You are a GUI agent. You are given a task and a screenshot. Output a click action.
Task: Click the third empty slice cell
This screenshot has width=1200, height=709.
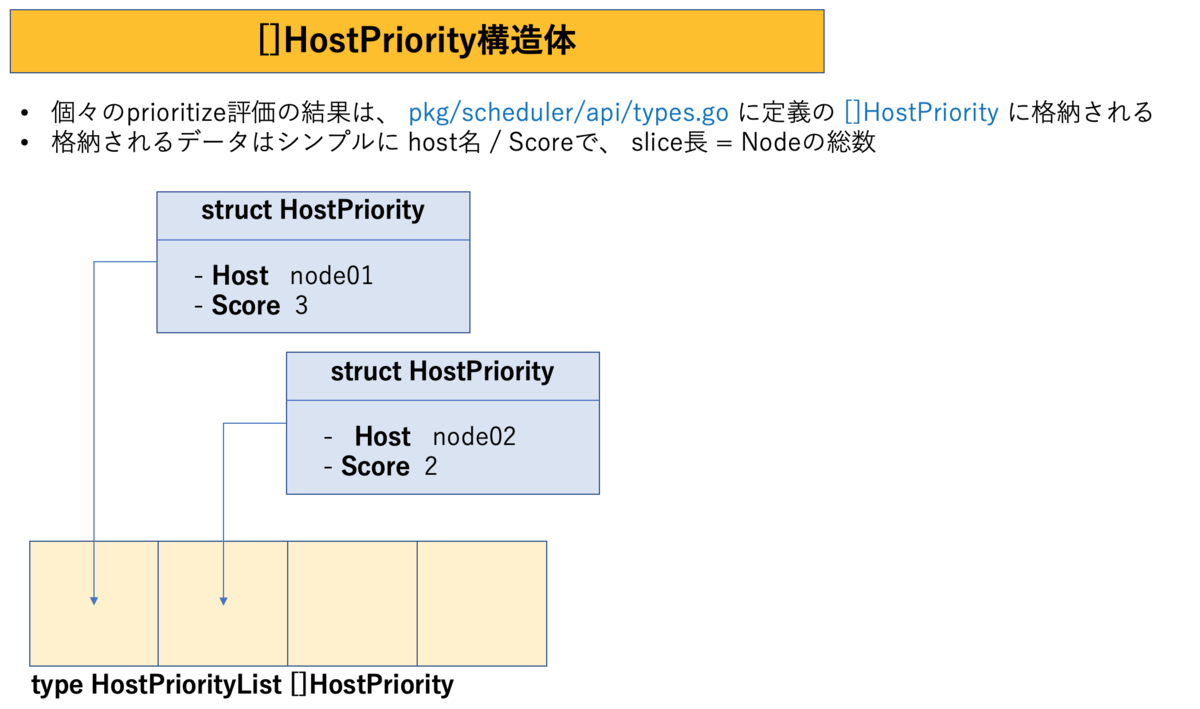(352, 603)
